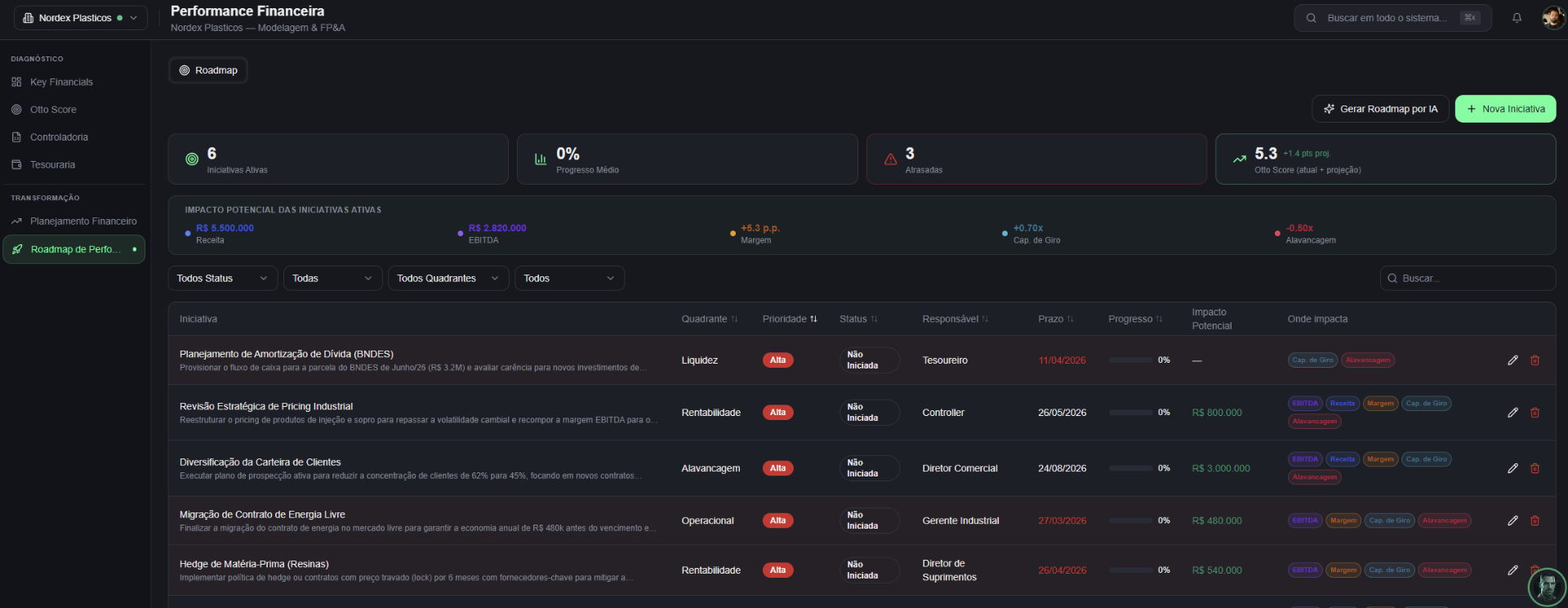Open the Todos Quadrantes filter dropdown
Screen dimensions: 1568x608
(448, 279)
